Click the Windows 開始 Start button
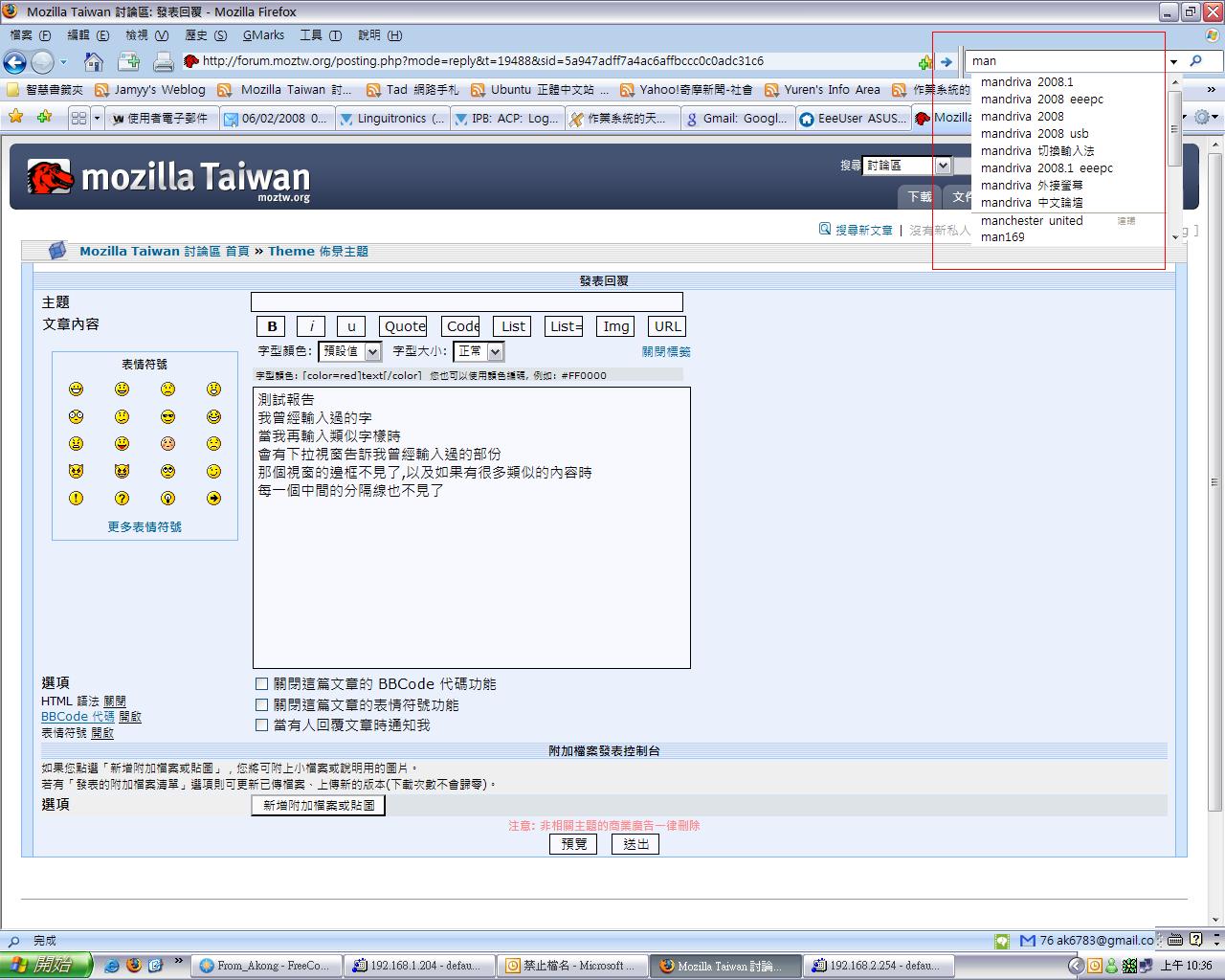Screen dimensions: 1225x980 46,966
